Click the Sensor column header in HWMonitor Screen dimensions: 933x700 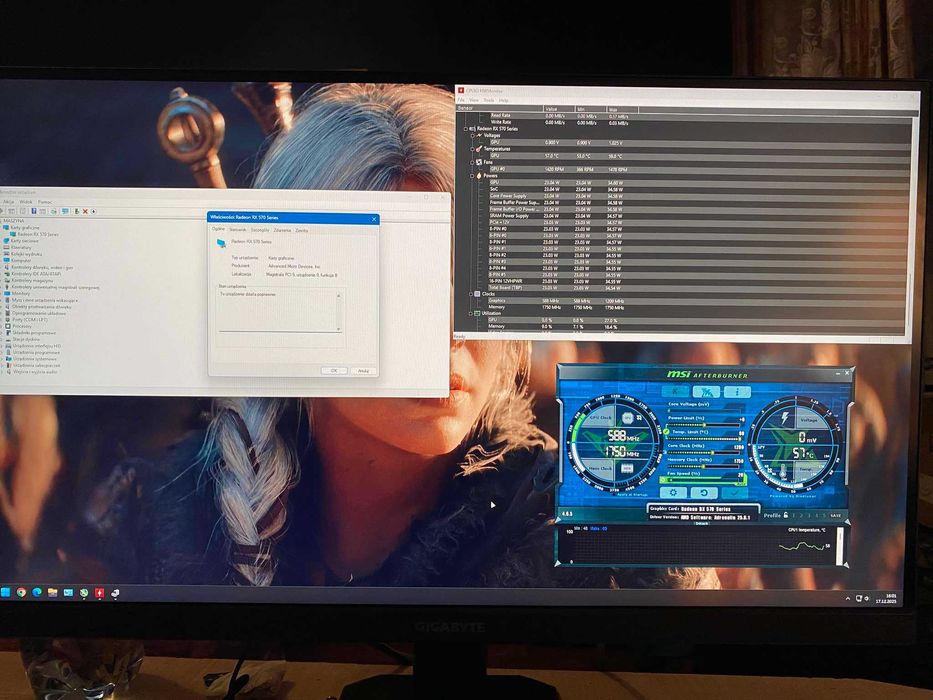point(500,108)
